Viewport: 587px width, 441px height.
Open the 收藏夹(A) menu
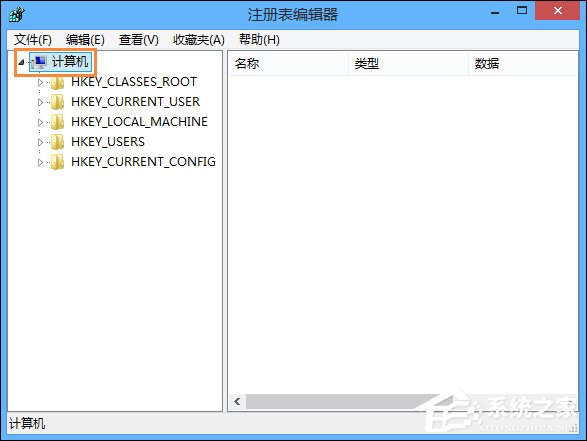coord(199,40)
